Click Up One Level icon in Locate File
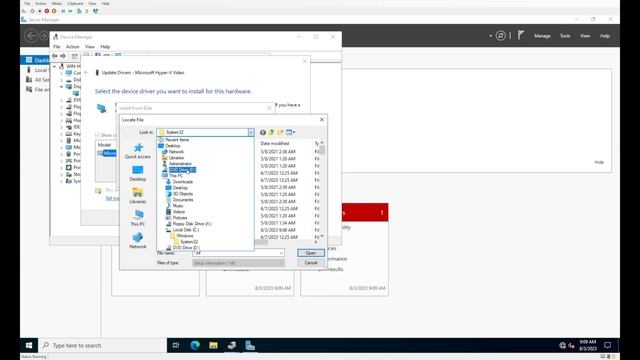The image size is (640, 360). pos(271,132)
